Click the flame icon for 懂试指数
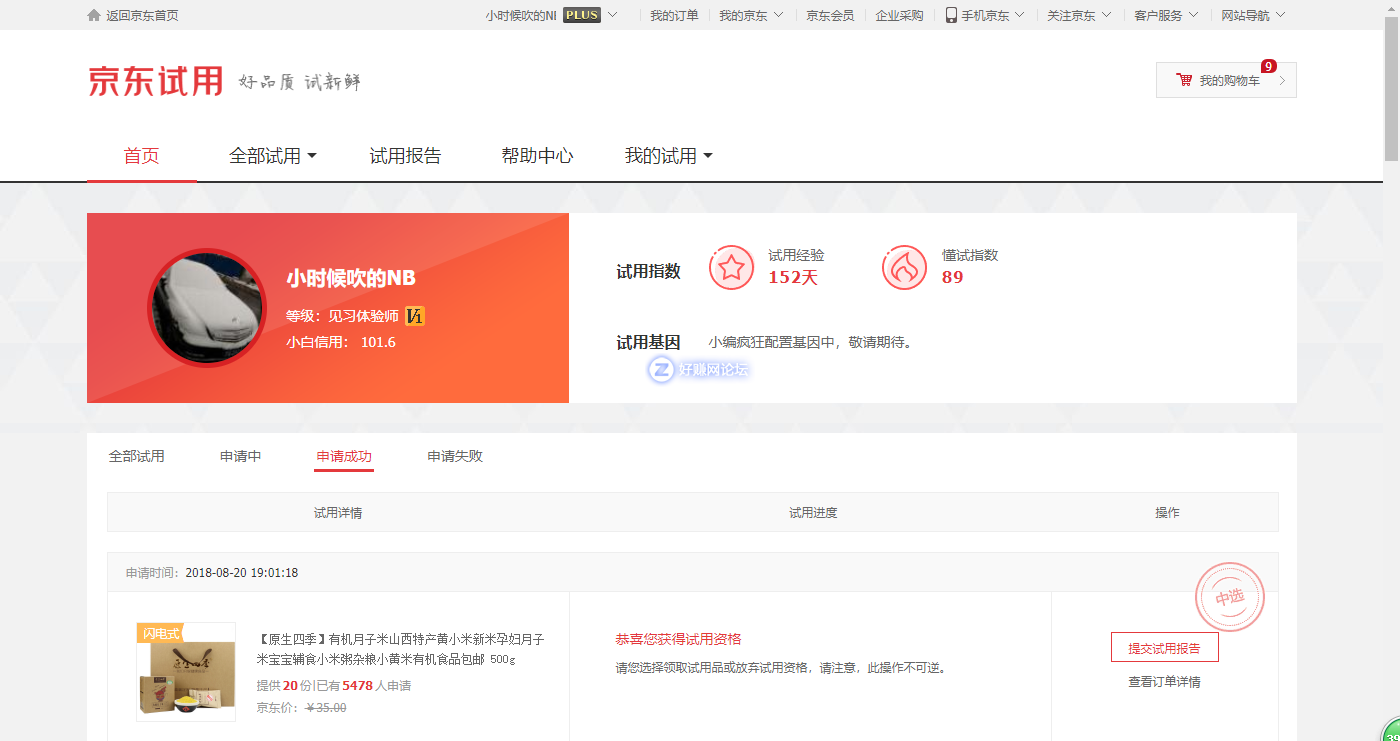 click(x=904, y=267)
